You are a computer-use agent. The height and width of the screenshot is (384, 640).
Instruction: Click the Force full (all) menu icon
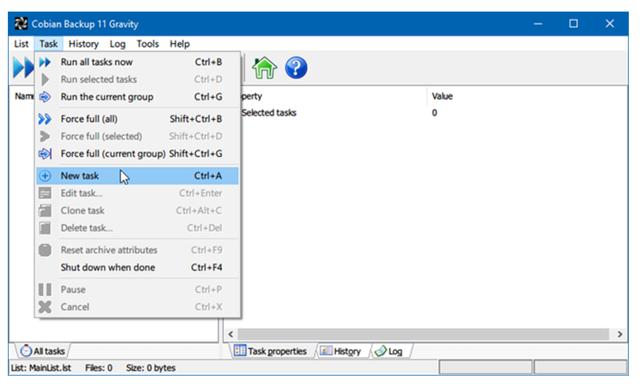click(x=45, y=119)
